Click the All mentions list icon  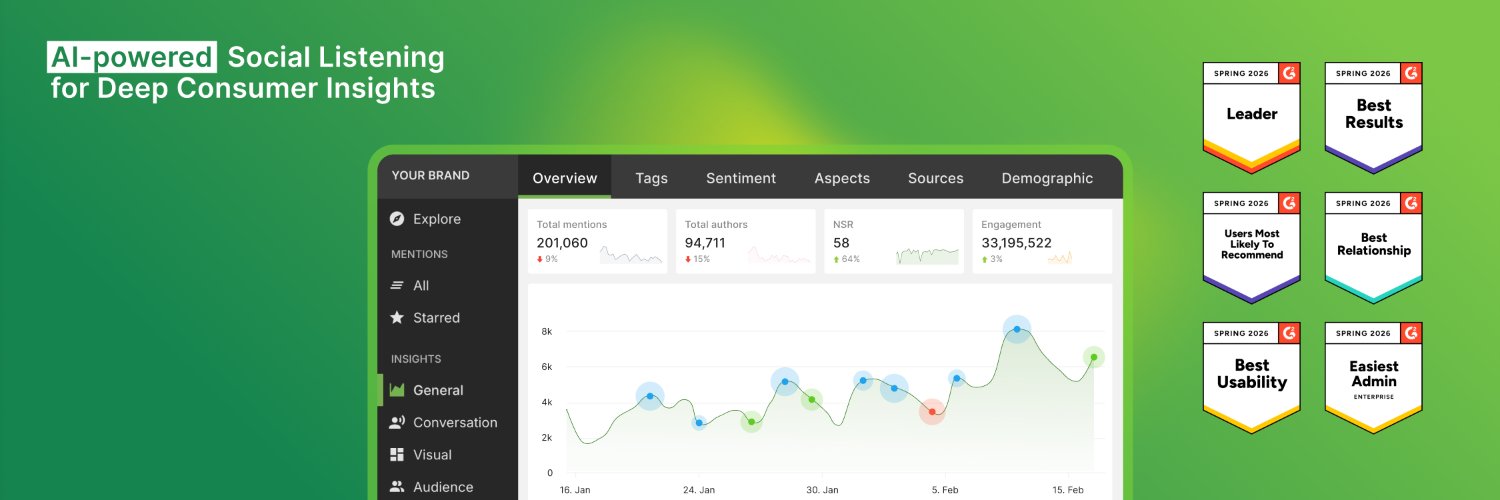coord(397,285)
